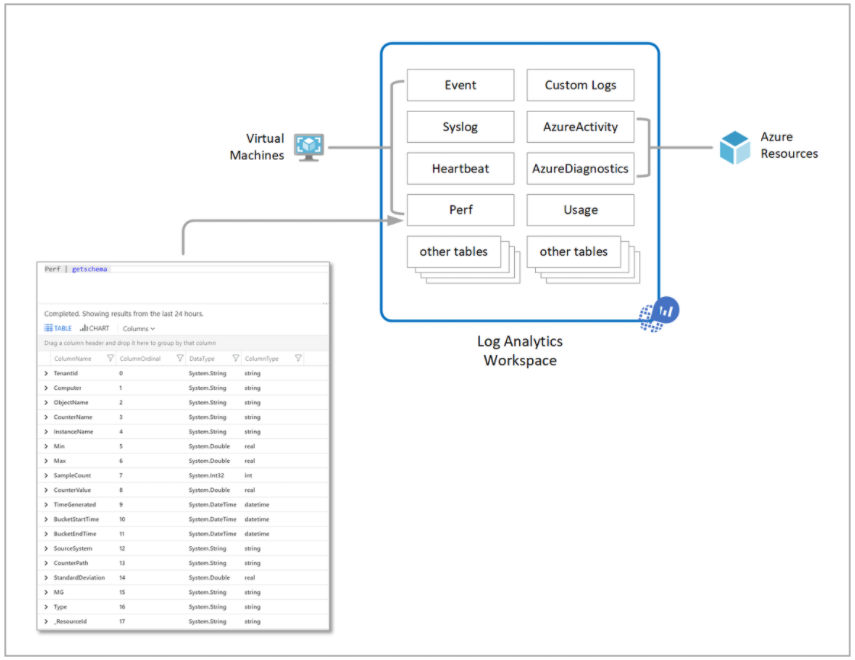Screen dimensions: 855x660
Task: Expand the BucketStartTime row
Action: (x=46, y=519)
